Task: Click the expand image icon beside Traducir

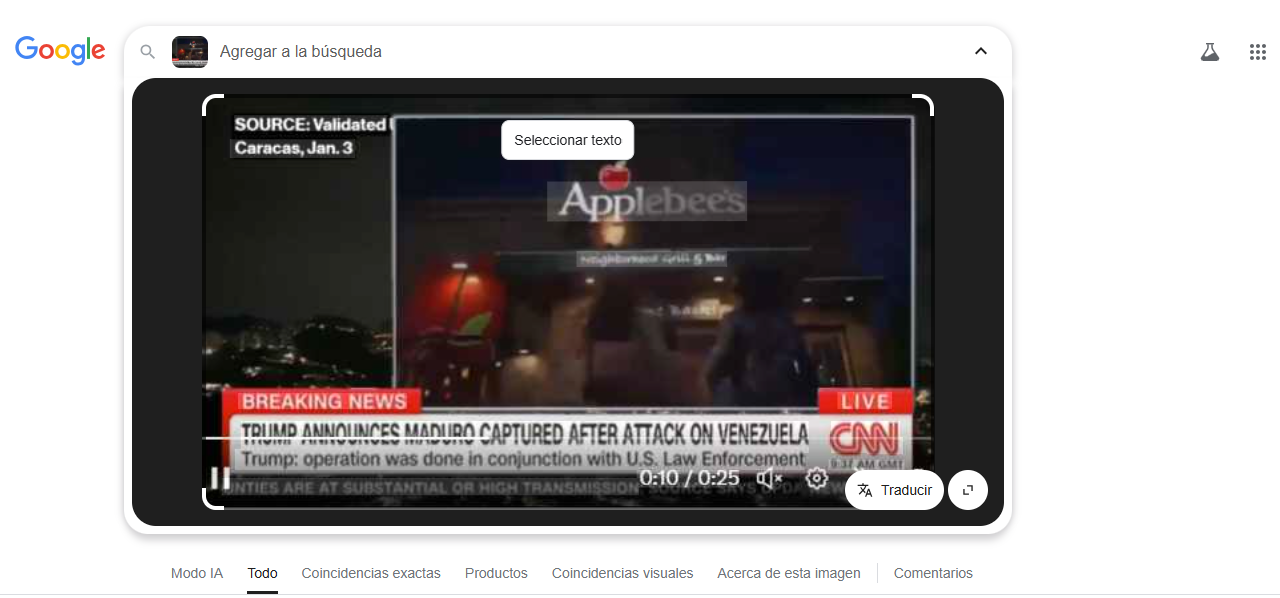Action: click(x=967, y=490)
